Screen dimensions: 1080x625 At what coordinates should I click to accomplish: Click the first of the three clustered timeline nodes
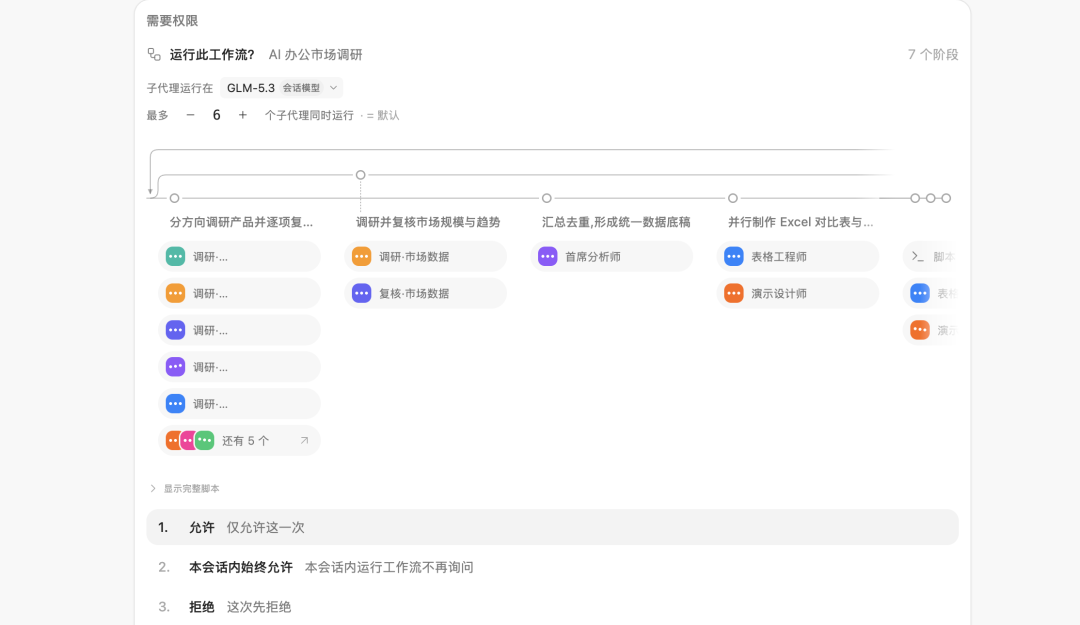915,198
